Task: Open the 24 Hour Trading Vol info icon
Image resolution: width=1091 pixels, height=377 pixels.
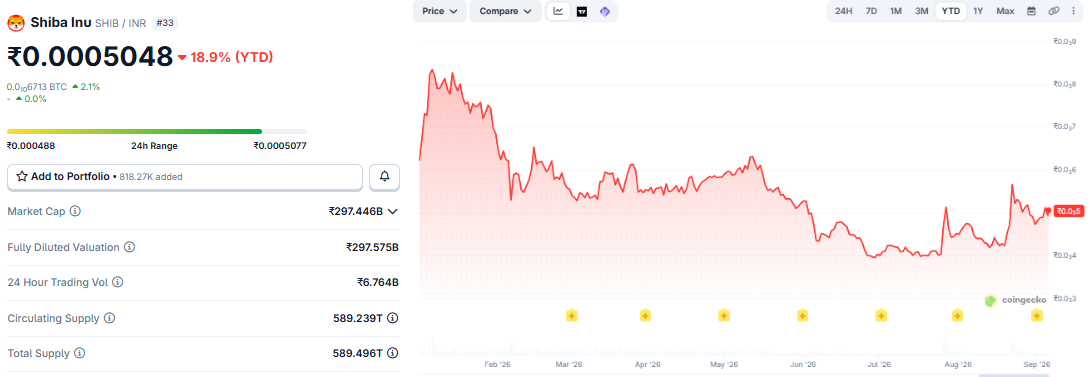Action: pyautogui.click(x=118, y=282)
